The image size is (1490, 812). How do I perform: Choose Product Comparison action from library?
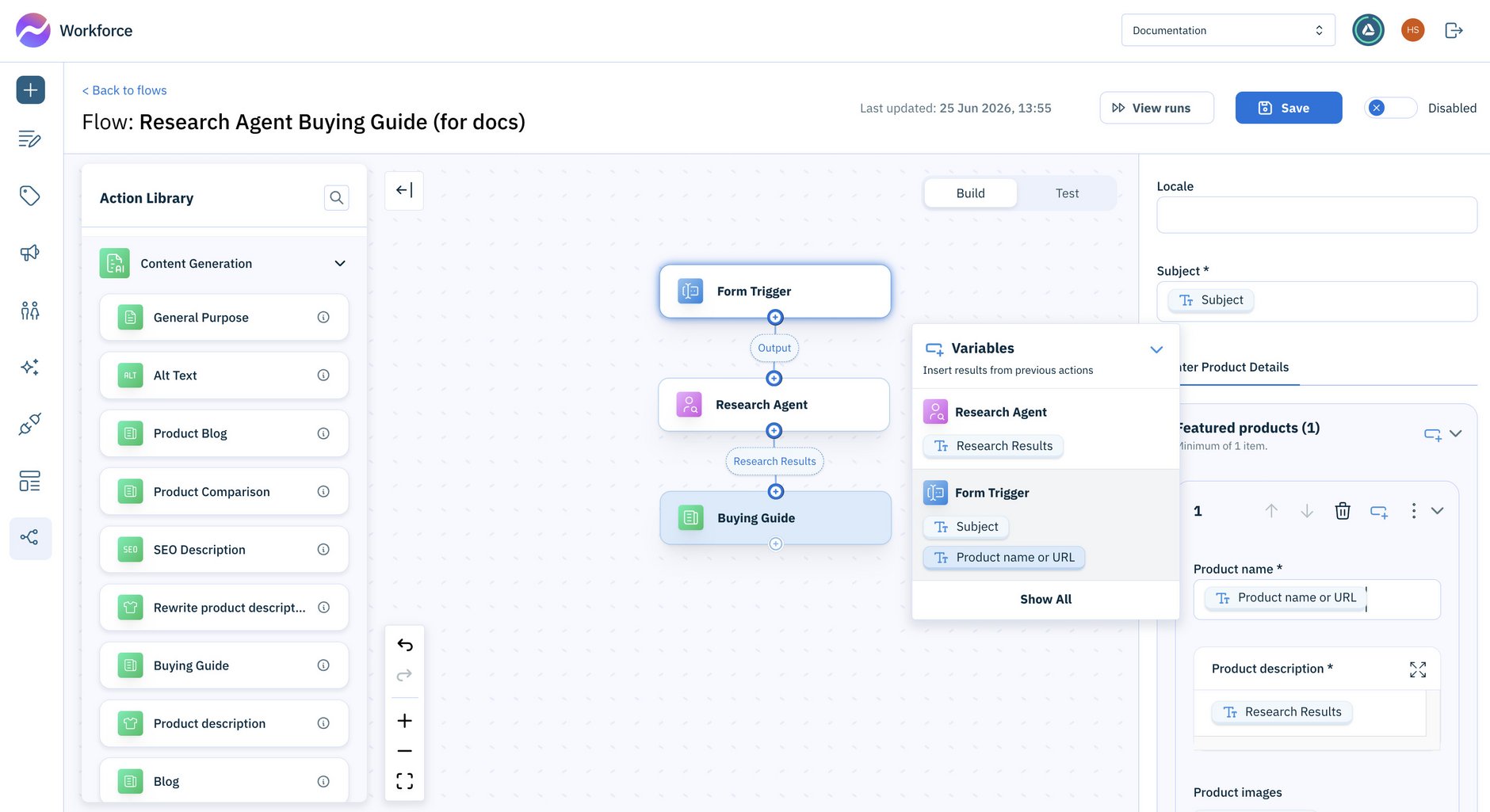(224, 491)
